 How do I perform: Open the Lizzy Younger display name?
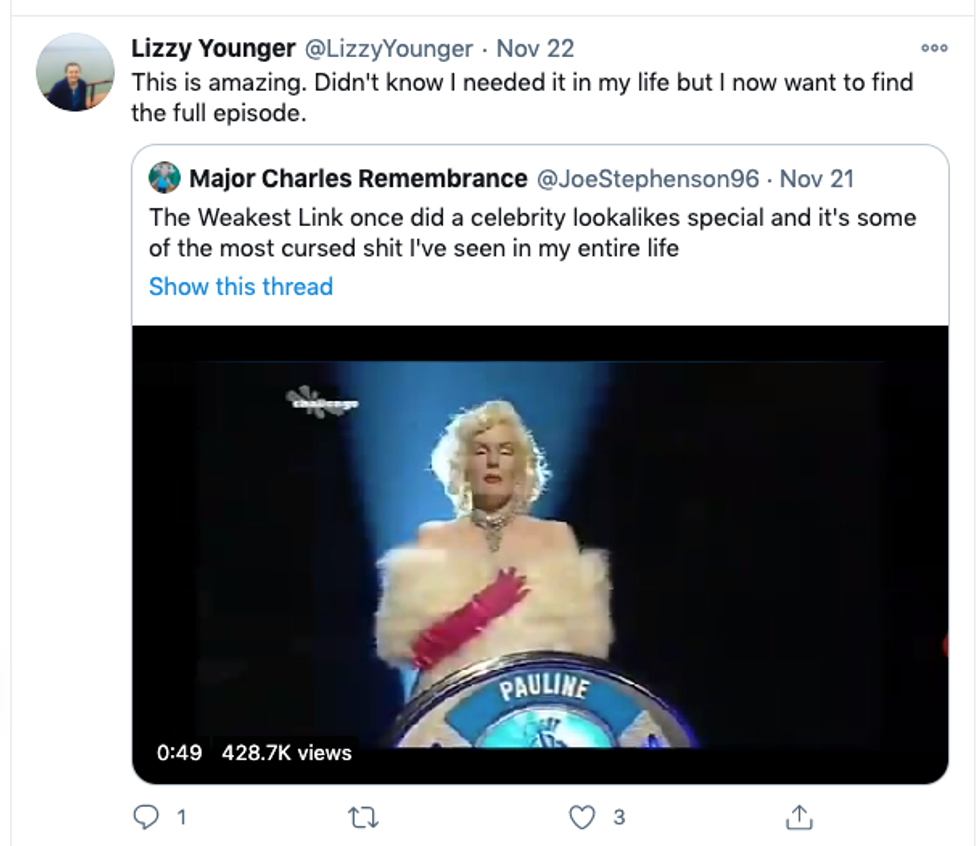pos(213,48)
